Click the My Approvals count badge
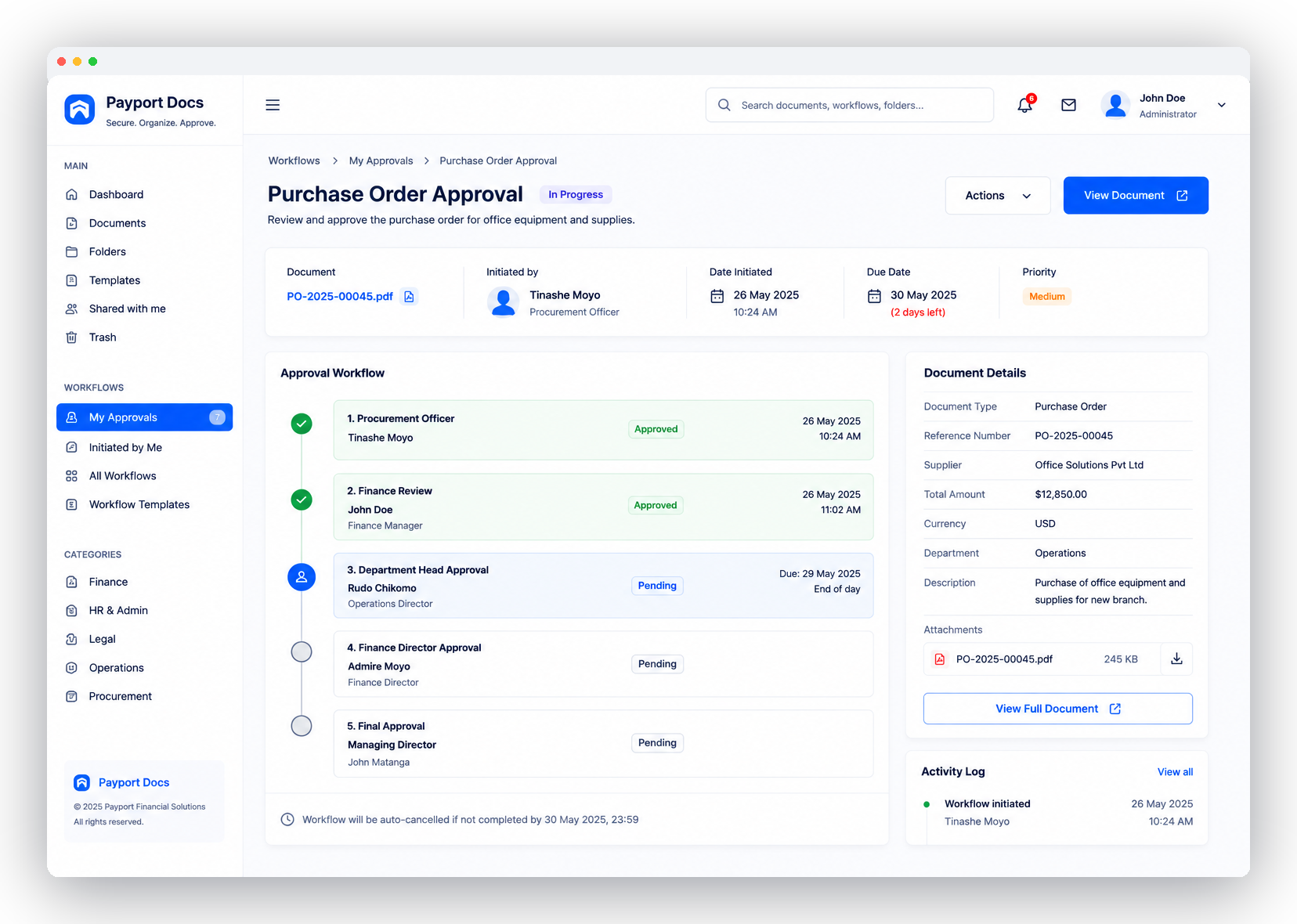This screenshot has height=924, width=1297. (218, 417)
